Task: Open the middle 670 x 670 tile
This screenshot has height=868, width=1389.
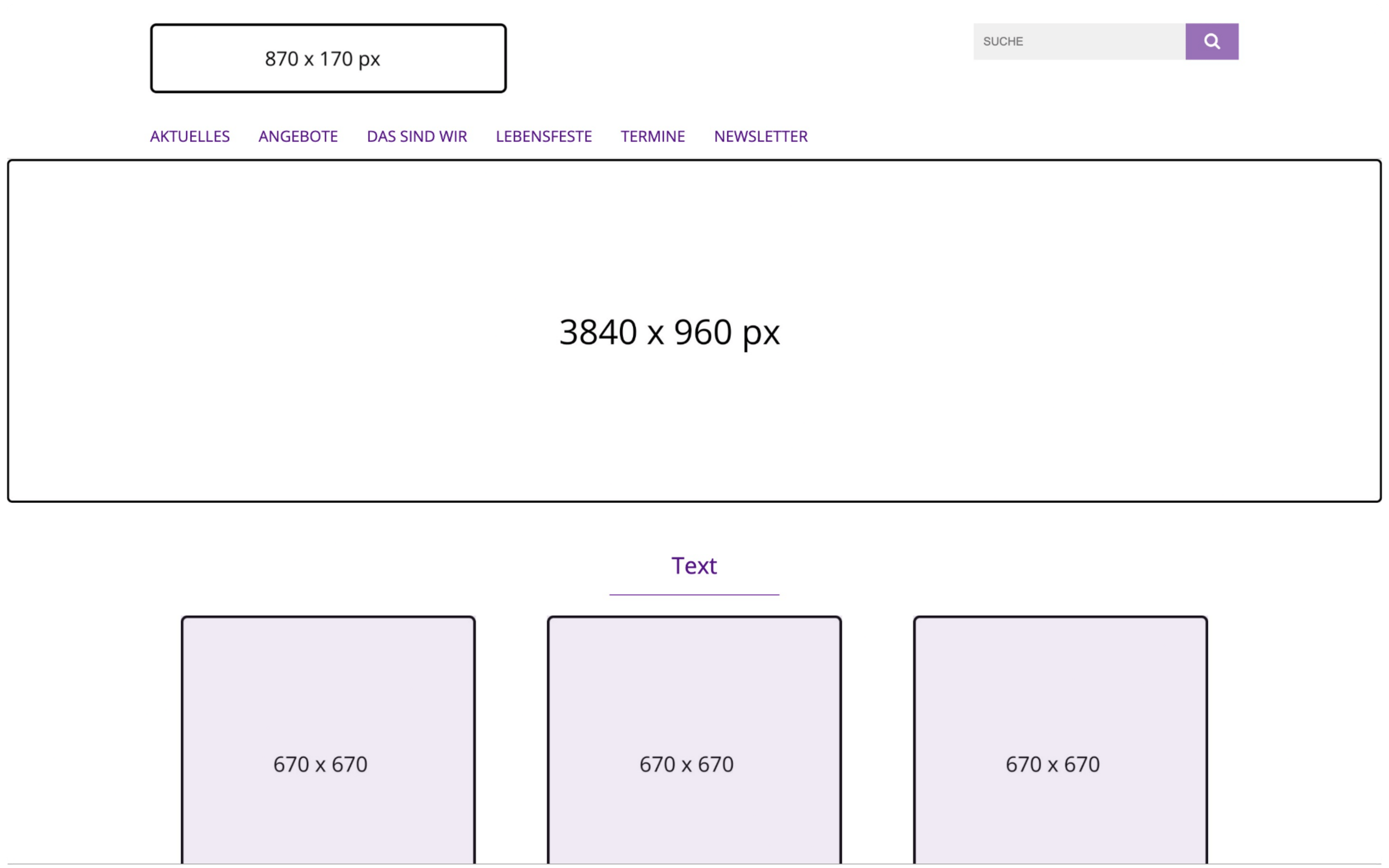Action: click(694, 740)
